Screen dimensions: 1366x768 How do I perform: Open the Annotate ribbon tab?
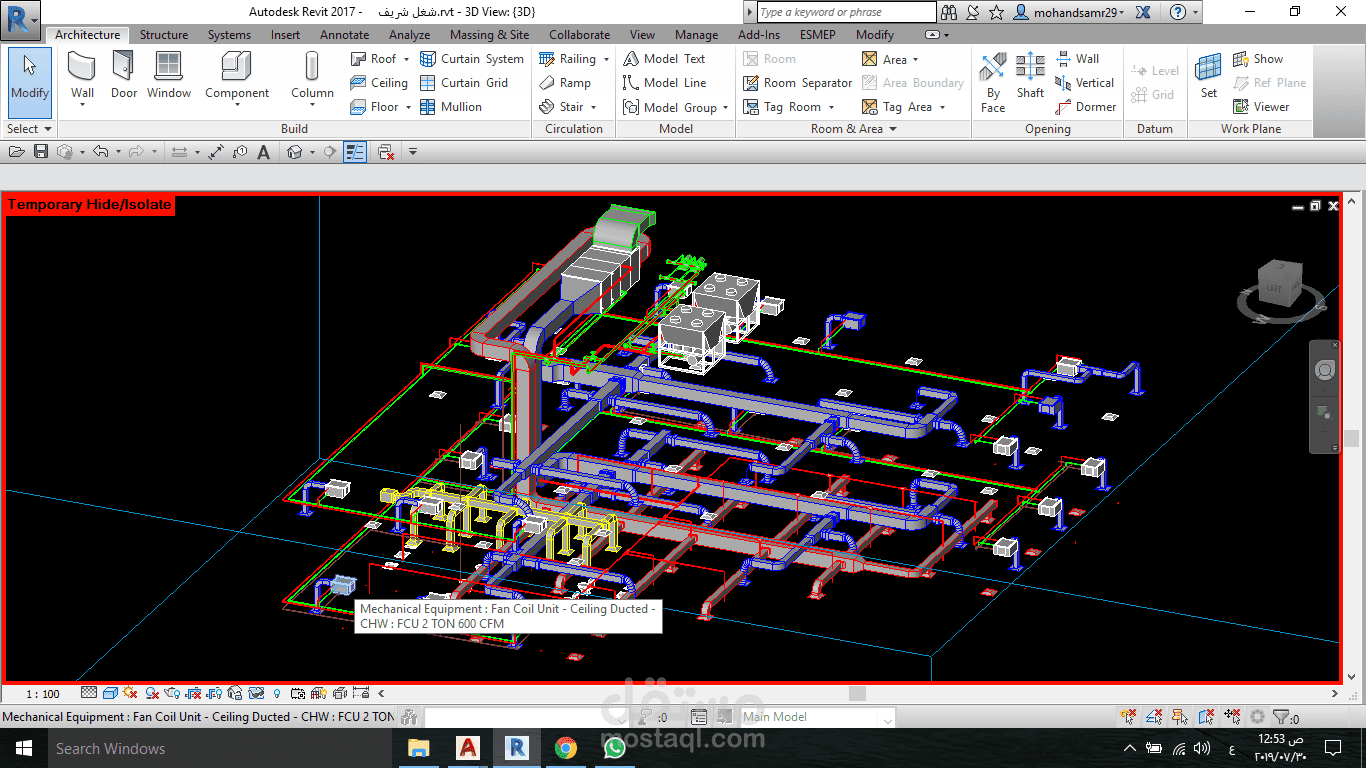[344, 35]
